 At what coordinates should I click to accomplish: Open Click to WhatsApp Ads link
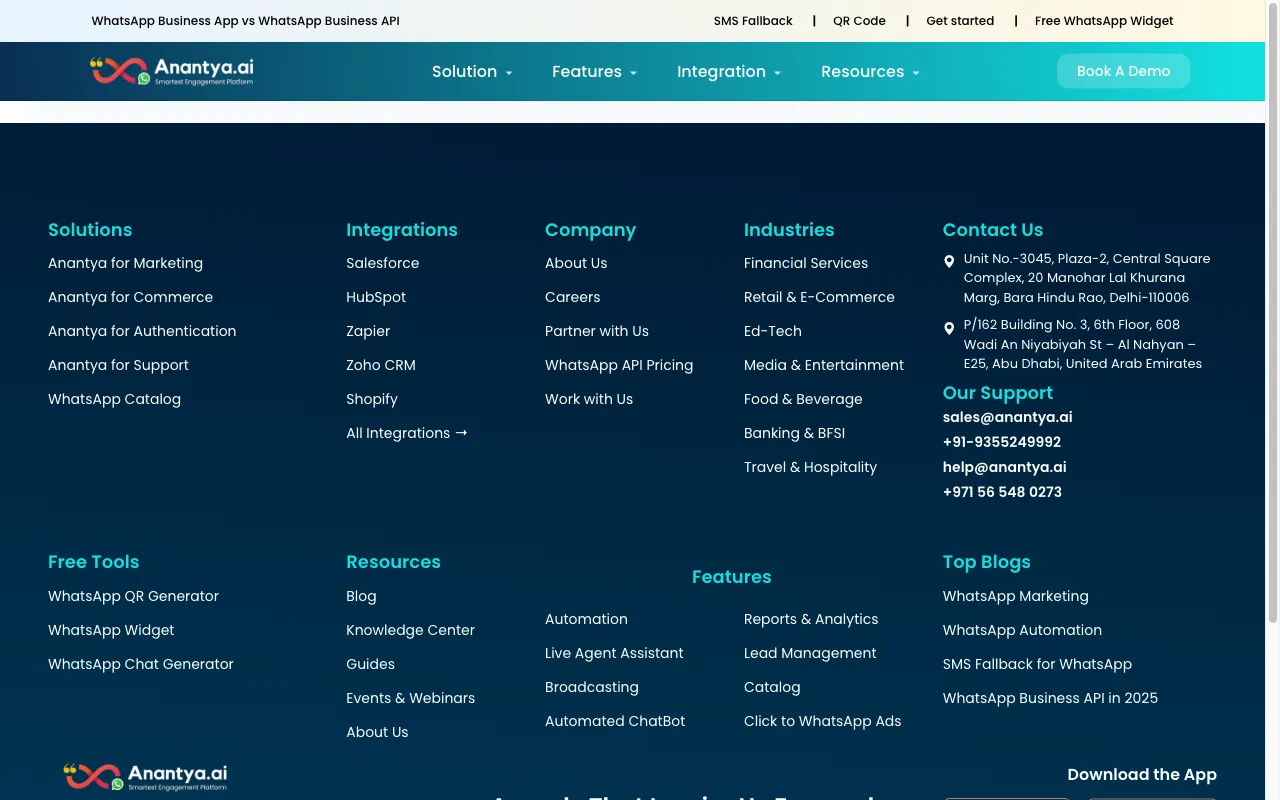click(822, 721)
